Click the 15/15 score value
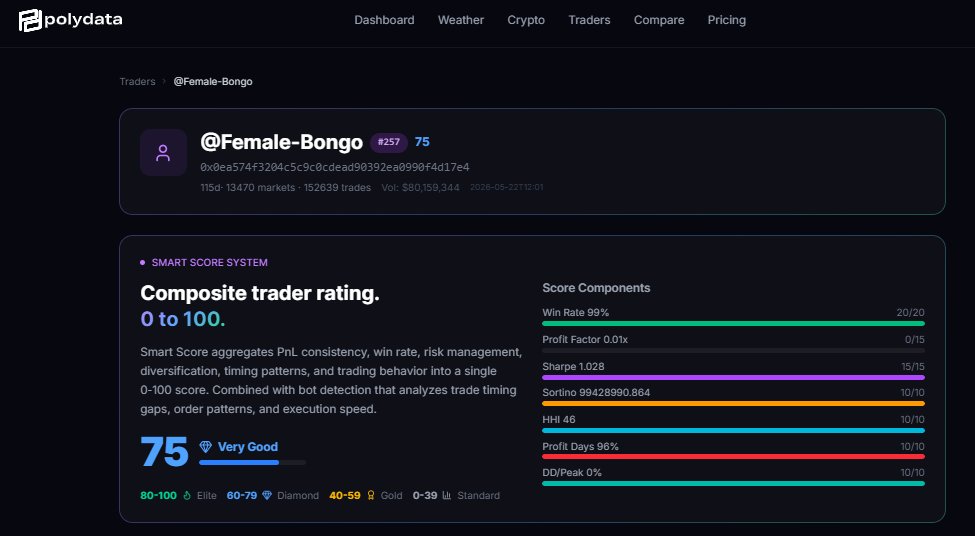 [913, 366]
